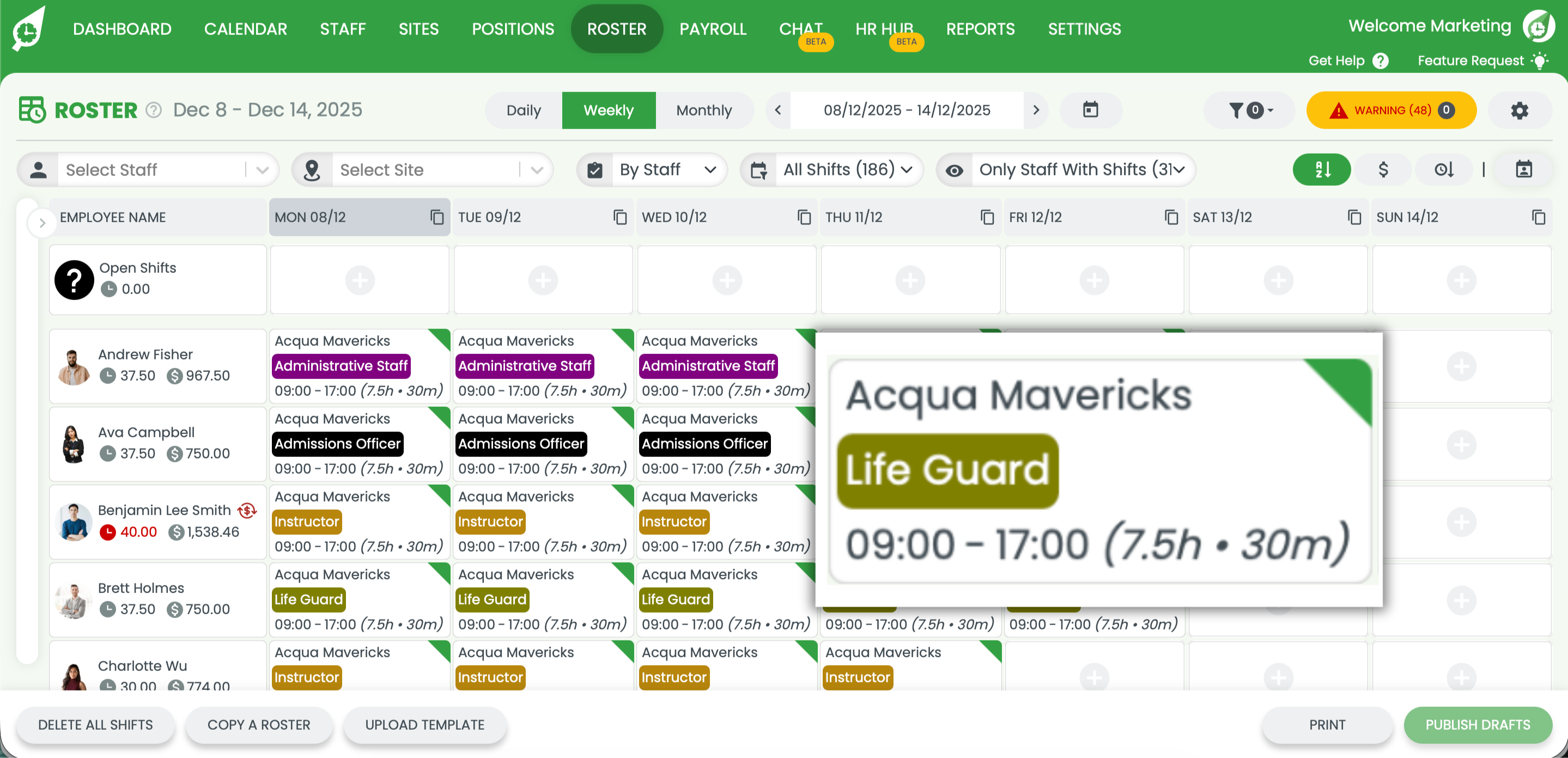
Task: Click copy icon on MON 08/12 column
Action: 436,217
